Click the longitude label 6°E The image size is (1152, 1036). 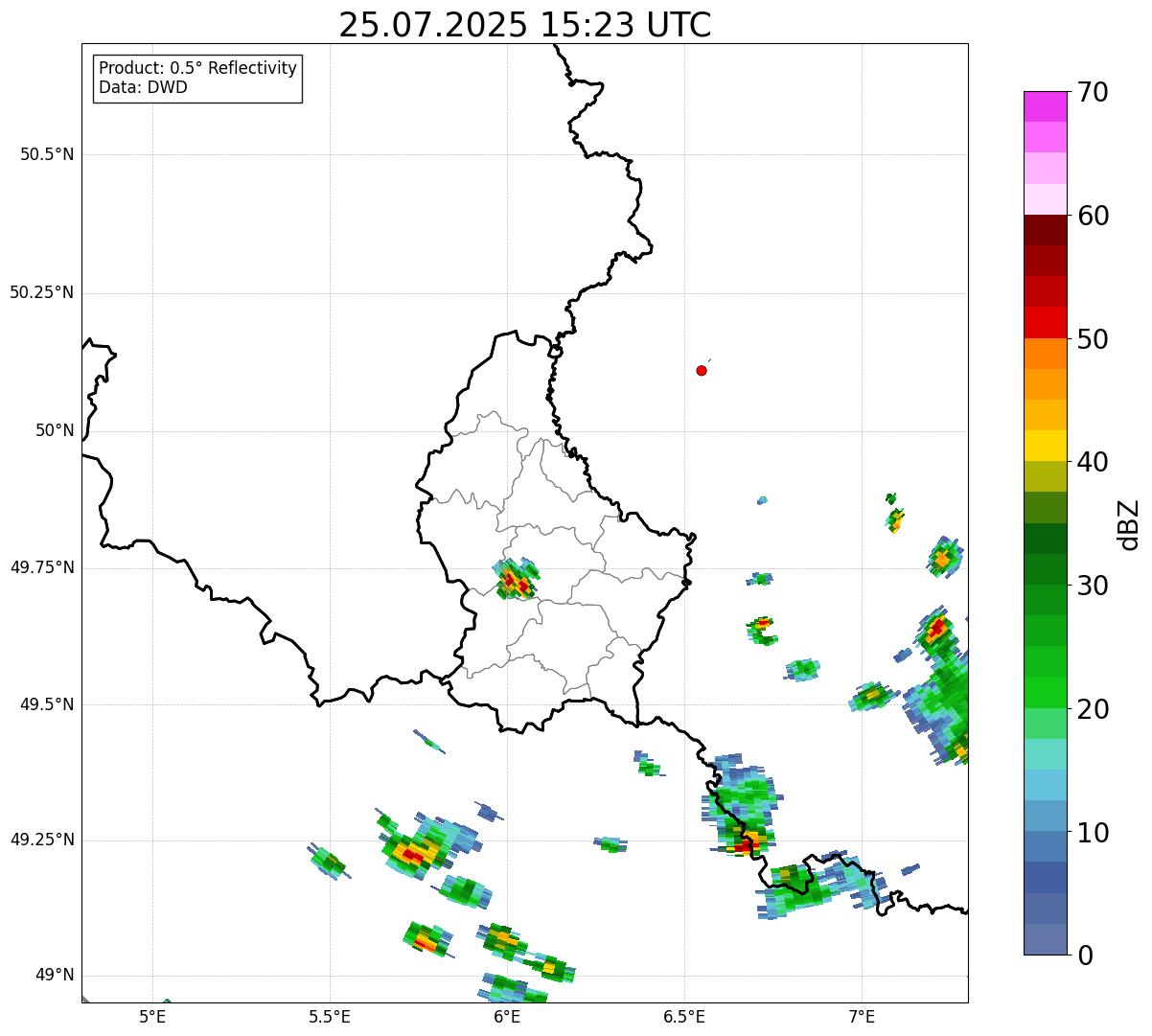point(507,1016)
